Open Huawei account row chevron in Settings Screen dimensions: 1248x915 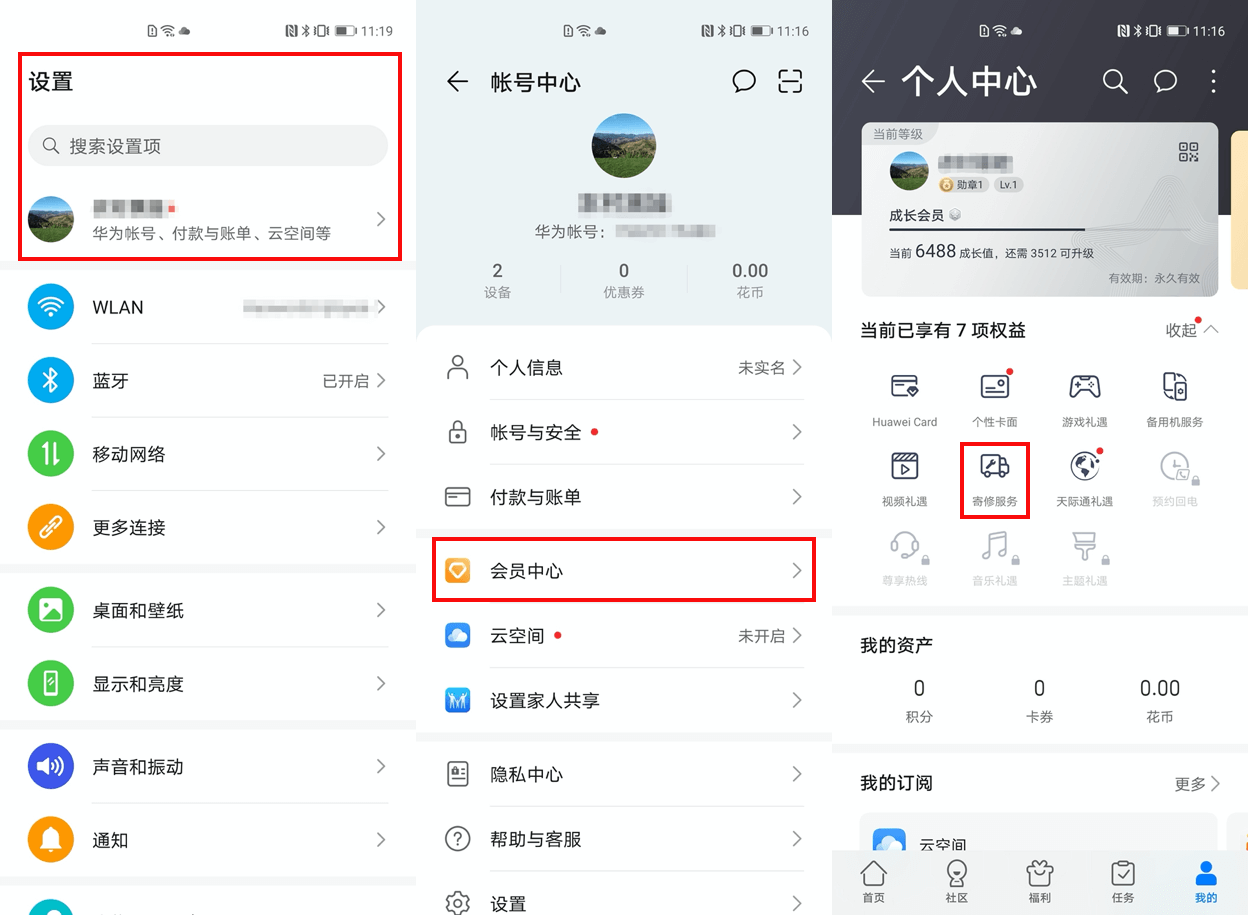381,219
